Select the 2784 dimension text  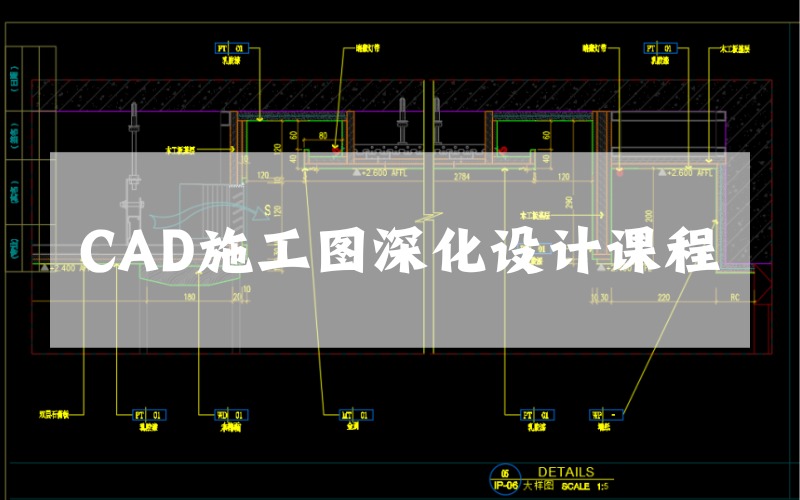[461, 177]
